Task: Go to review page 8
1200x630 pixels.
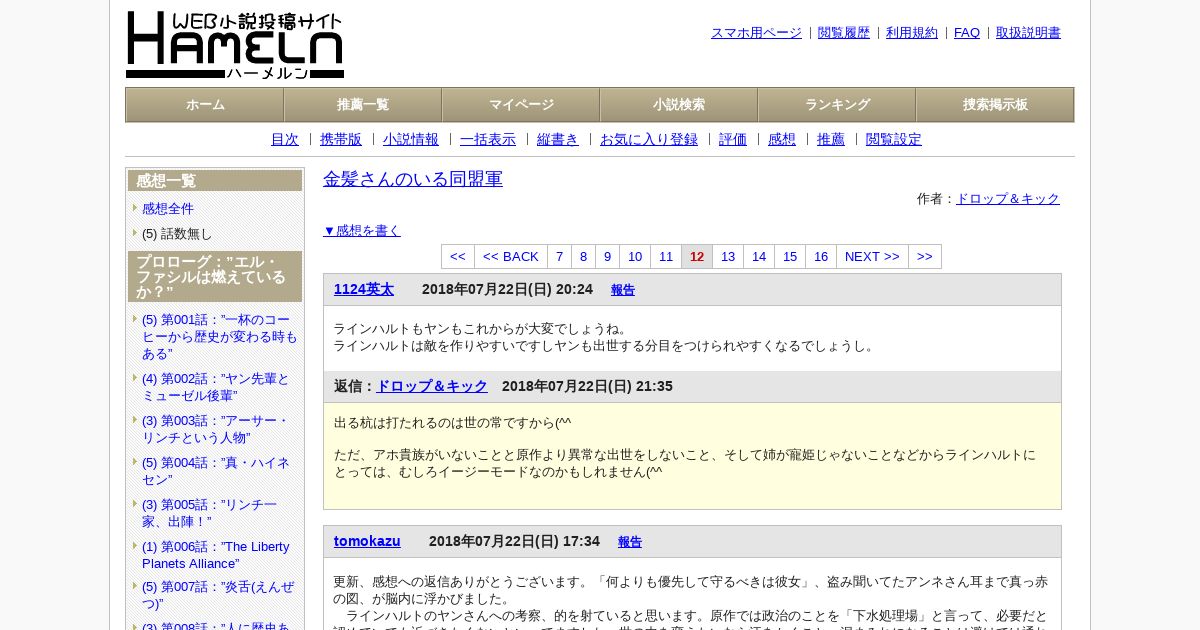Action: pos(584,257)
